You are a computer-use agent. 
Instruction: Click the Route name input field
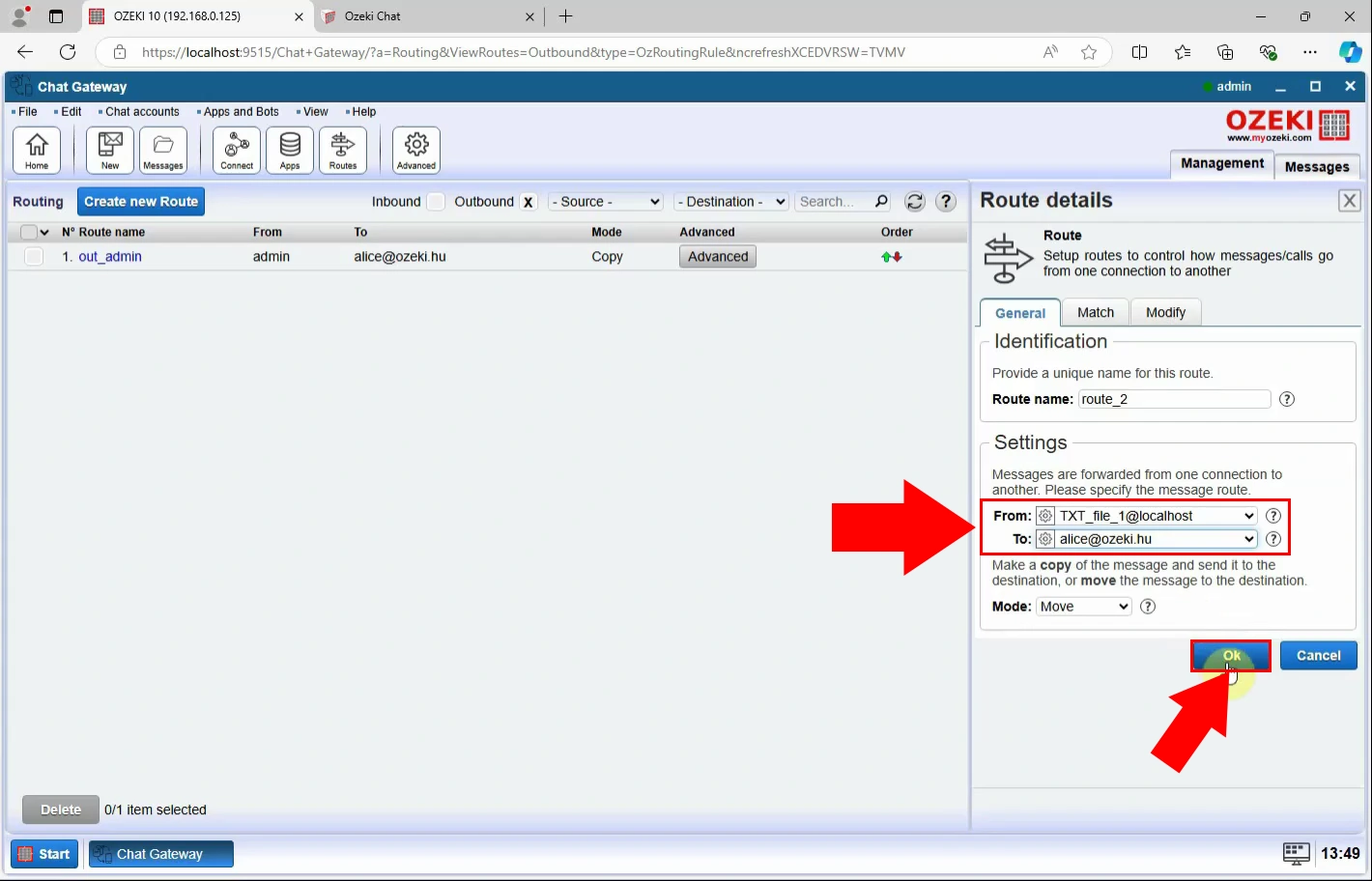(1174, 399)
